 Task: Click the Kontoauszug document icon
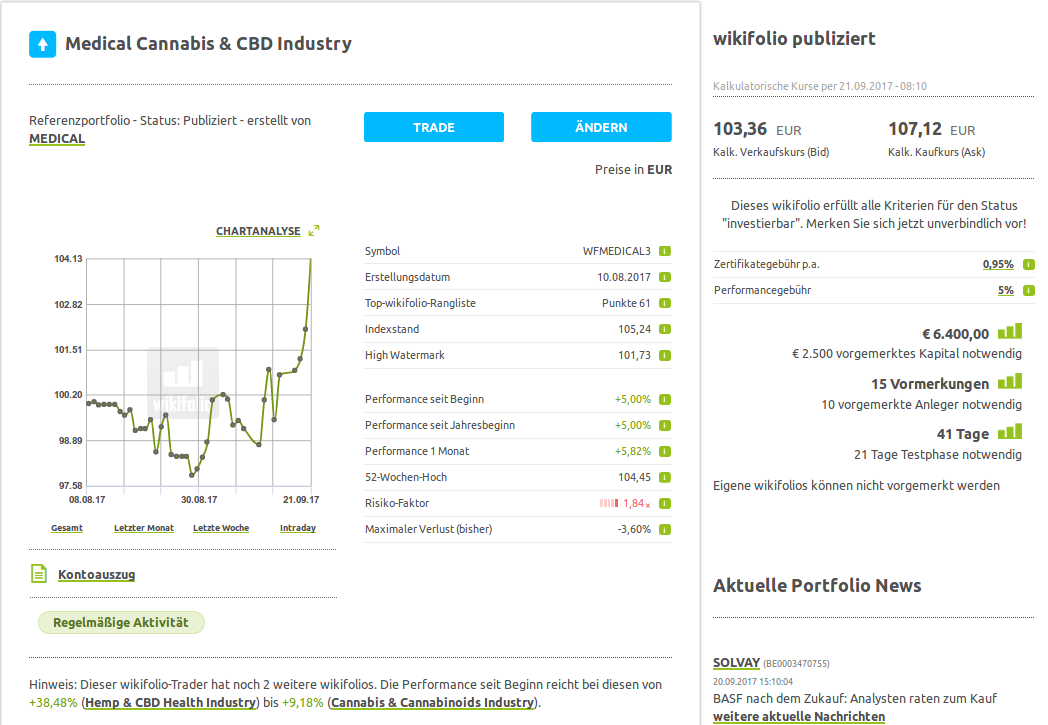(39, 574)
